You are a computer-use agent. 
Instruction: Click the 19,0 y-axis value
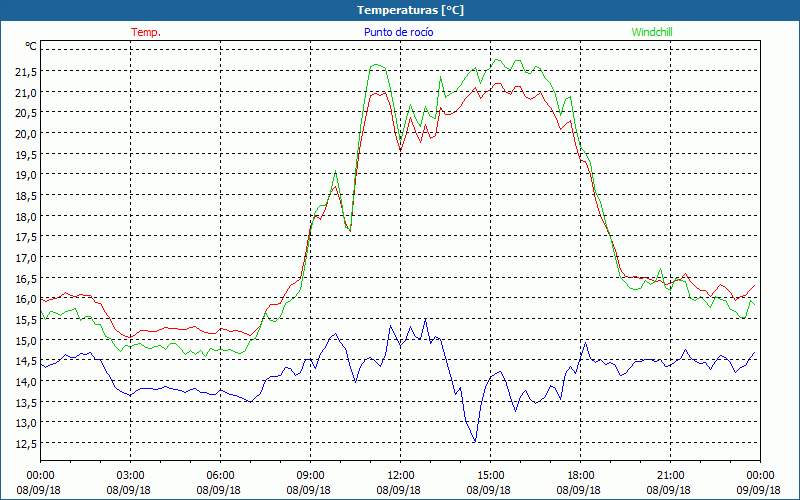coord(26,176)
